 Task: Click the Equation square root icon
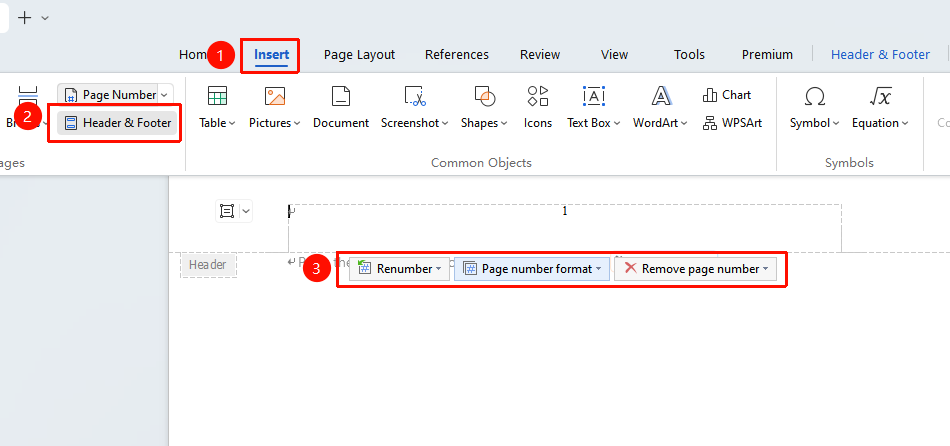880,96
